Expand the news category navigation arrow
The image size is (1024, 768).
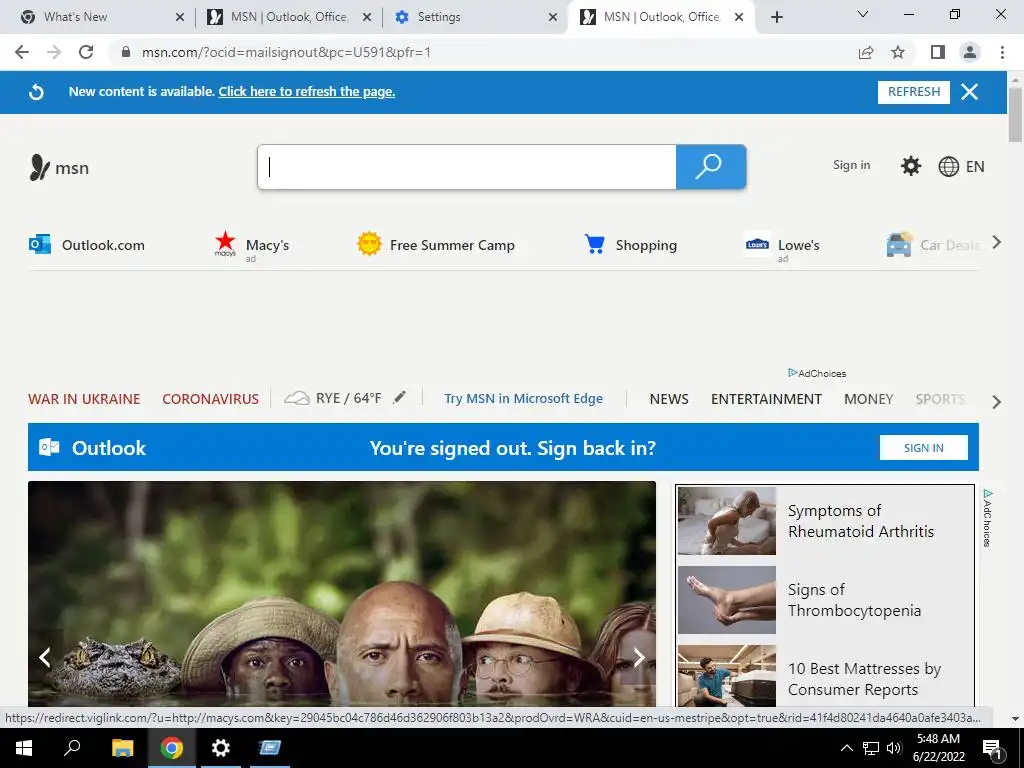(997, 402)
